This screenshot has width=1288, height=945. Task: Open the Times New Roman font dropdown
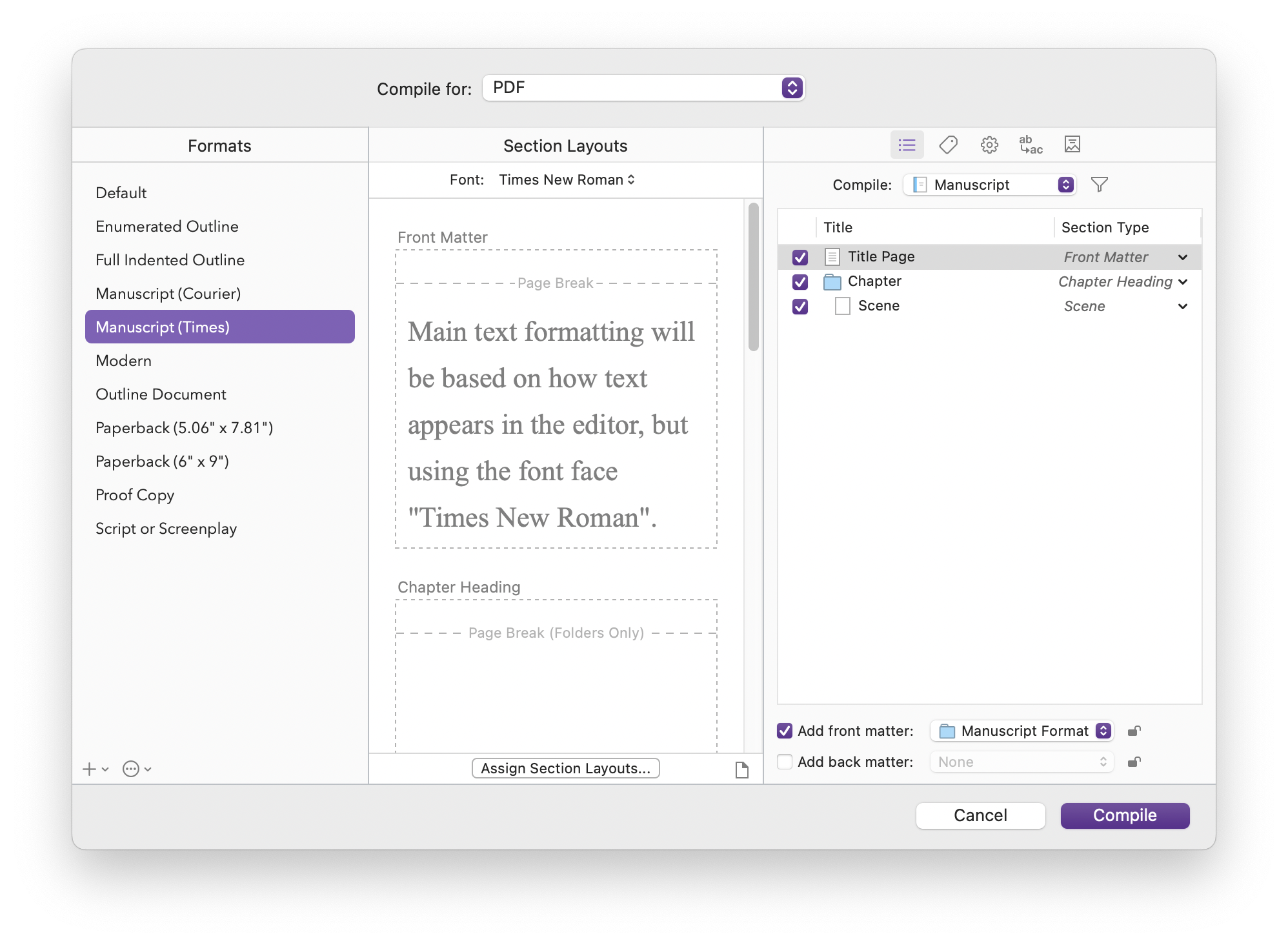(x=567, y=180)
